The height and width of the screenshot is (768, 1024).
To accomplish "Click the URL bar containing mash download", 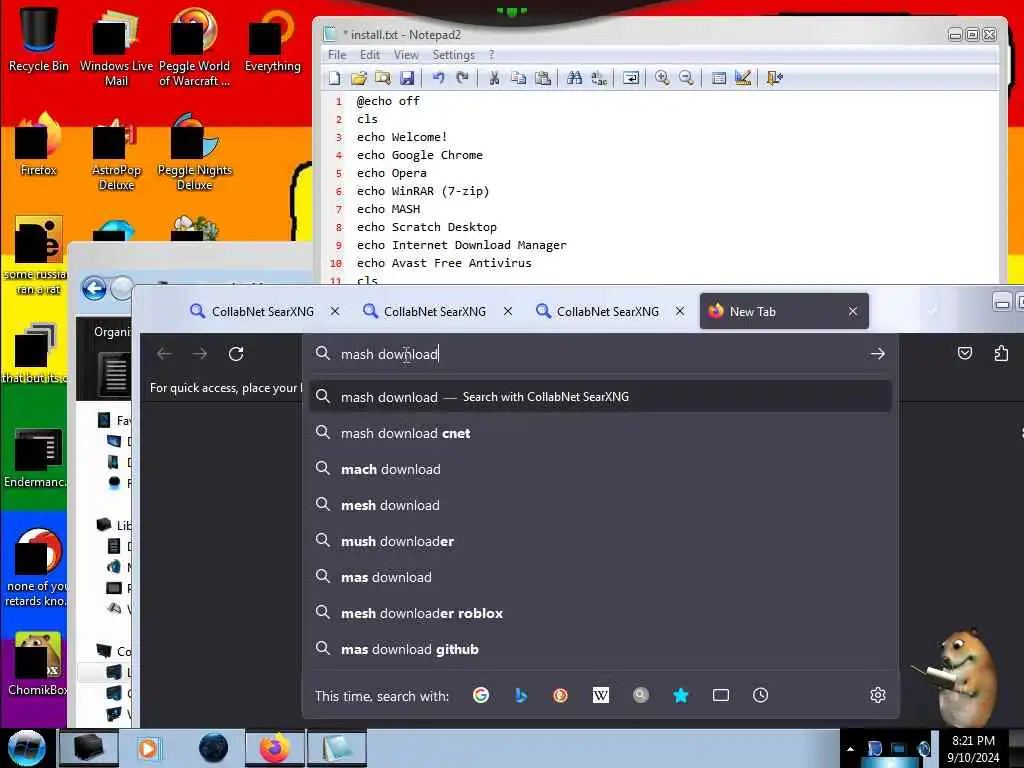I will 600,354.
